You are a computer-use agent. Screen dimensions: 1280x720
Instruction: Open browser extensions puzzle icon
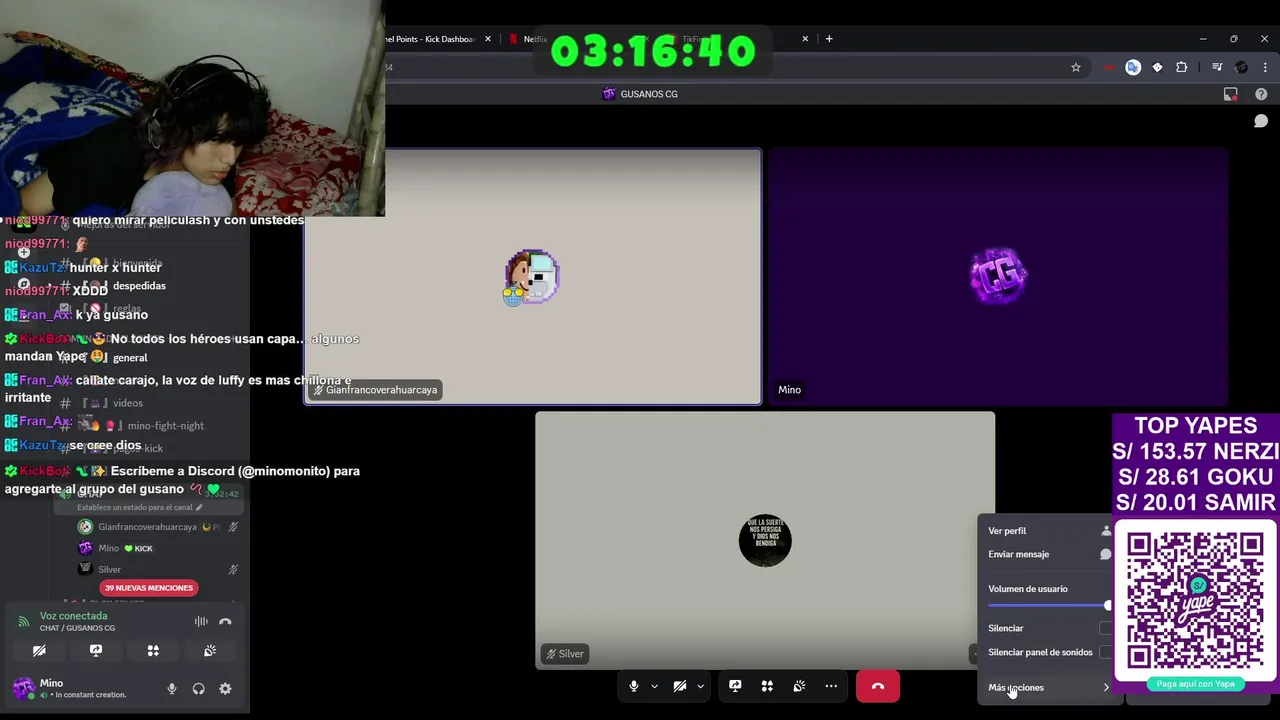[x=1182, y=67]
